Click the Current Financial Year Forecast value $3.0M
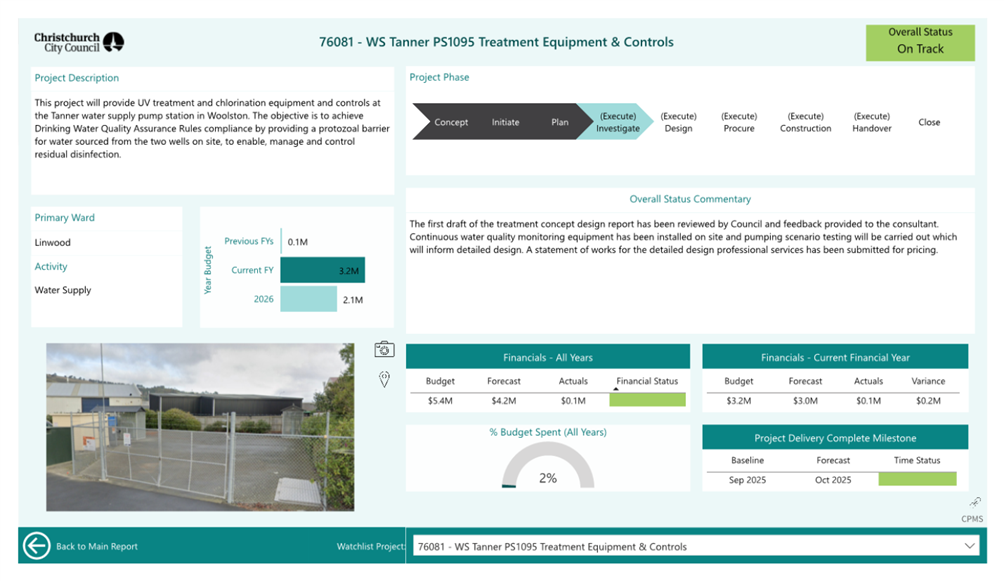1004x581 pixels. (805, 400)
